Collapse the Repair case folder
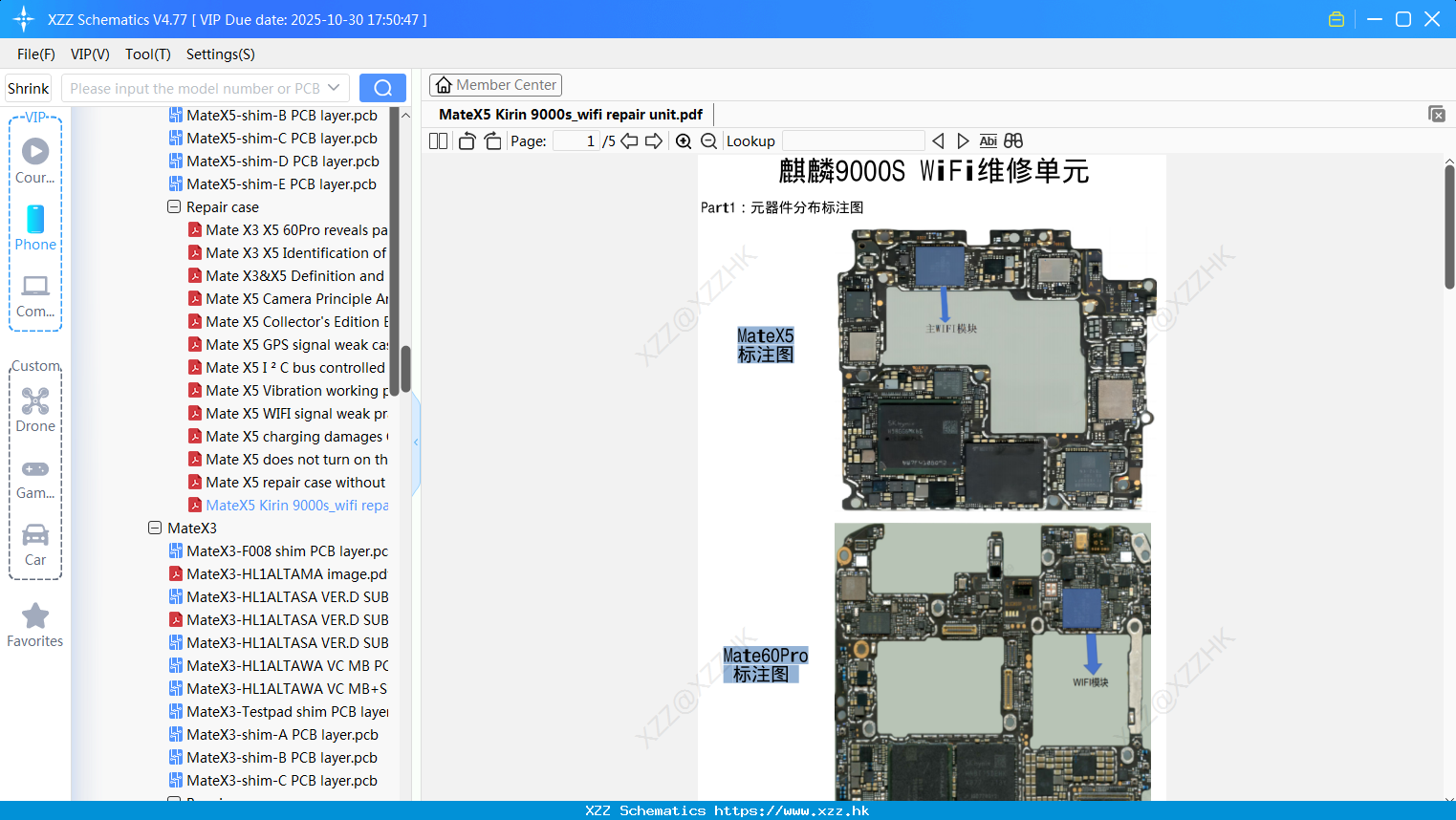 click(x=174, y=206)
